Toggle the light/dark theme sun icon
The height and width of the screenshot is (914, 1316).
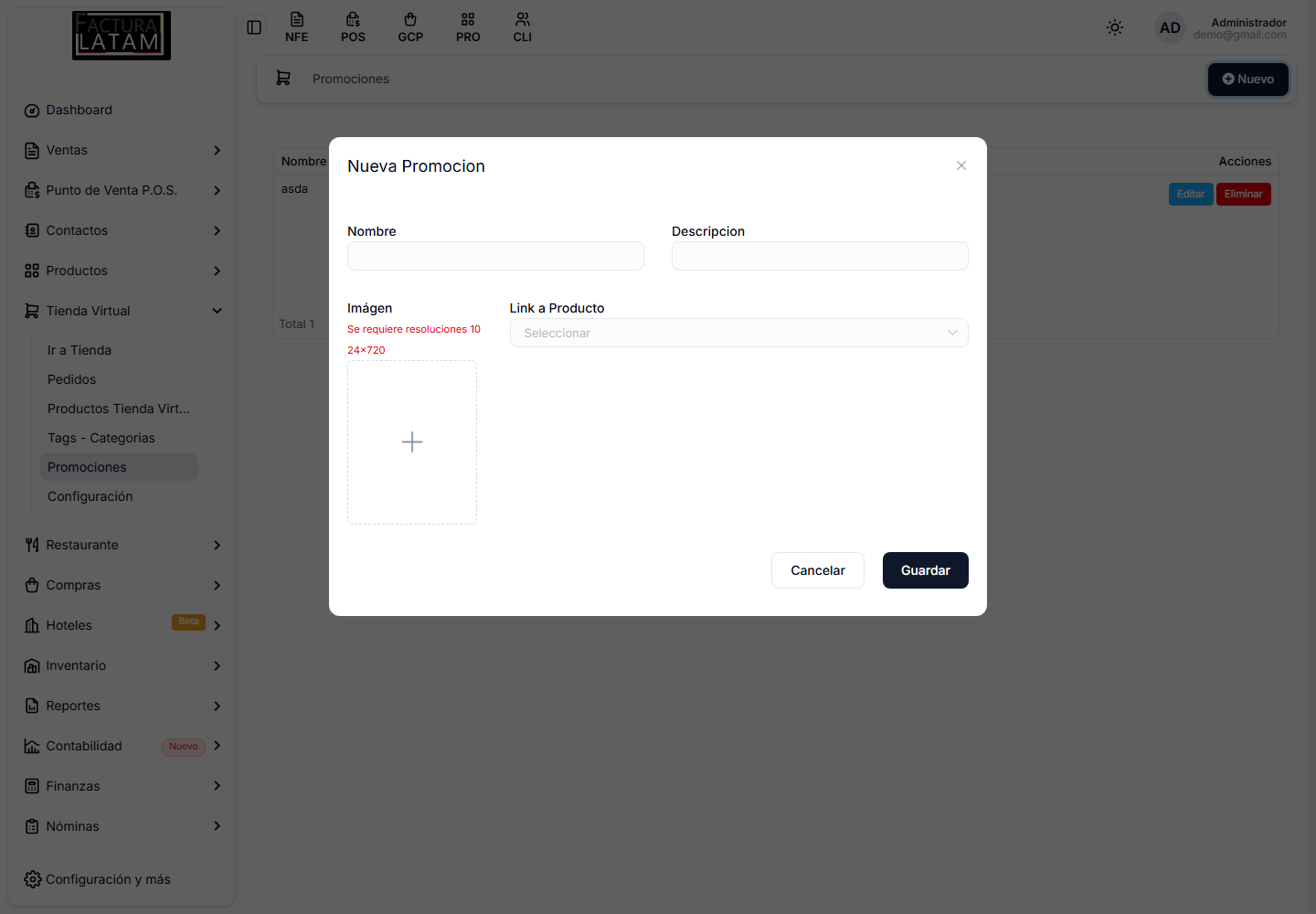pyautogui.click(x=1115, y=27)
